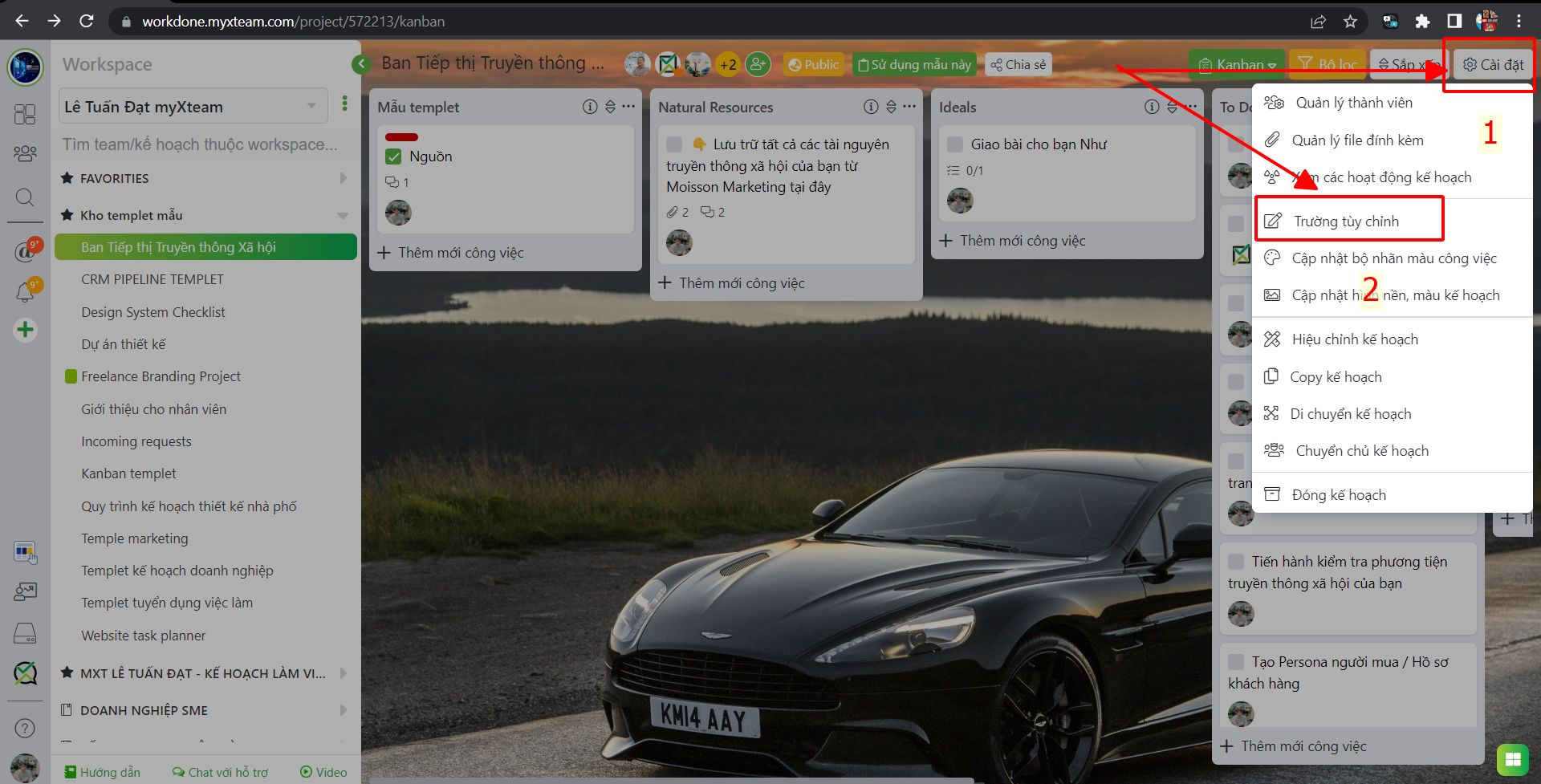This screenshot has height=784, width=1541.
Task: Click the red label on the Nguồn card
Action: pos(401,137)
